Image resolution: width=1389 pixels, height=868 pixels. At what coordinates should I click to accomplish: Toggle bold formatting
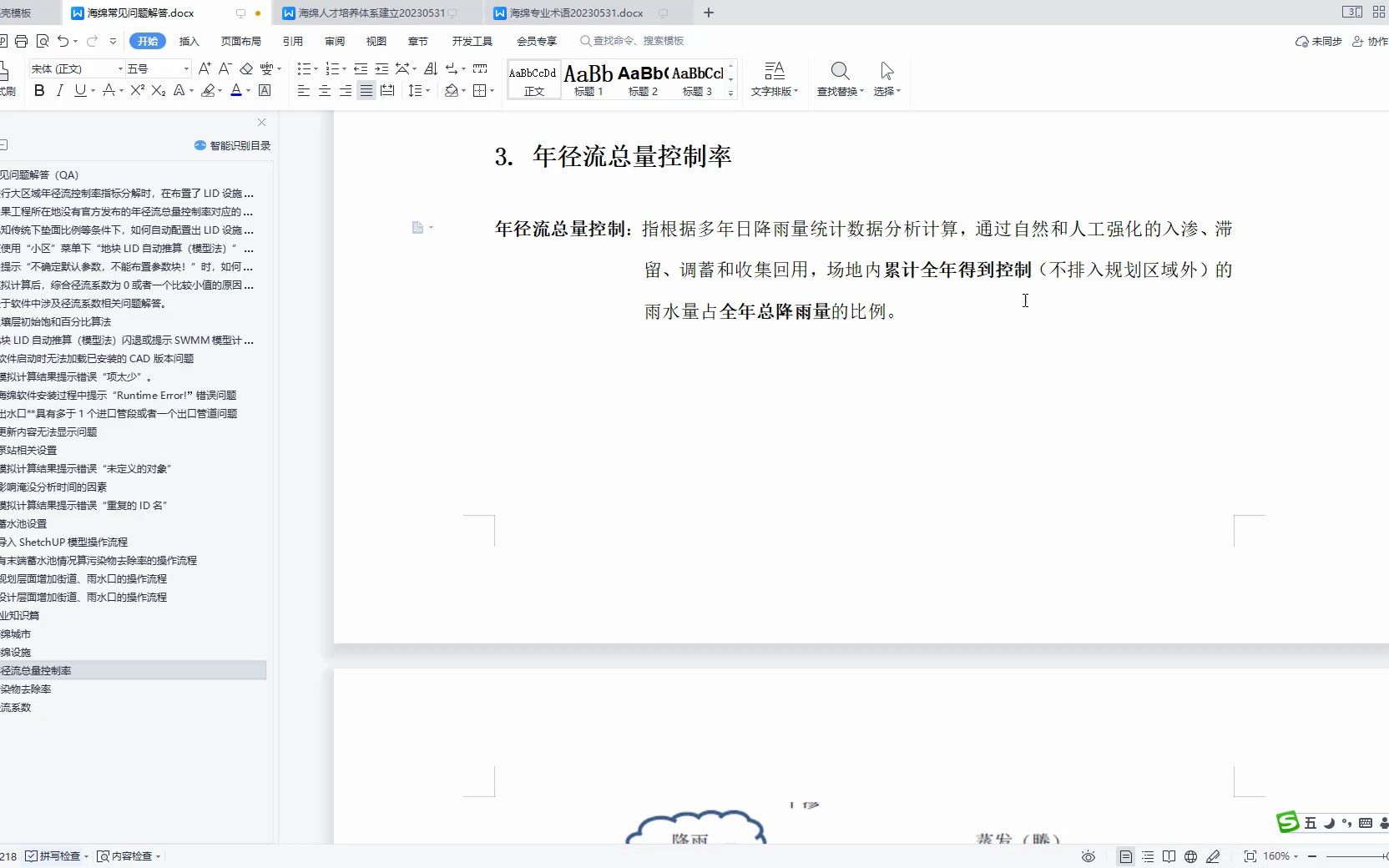pos(38,91)
